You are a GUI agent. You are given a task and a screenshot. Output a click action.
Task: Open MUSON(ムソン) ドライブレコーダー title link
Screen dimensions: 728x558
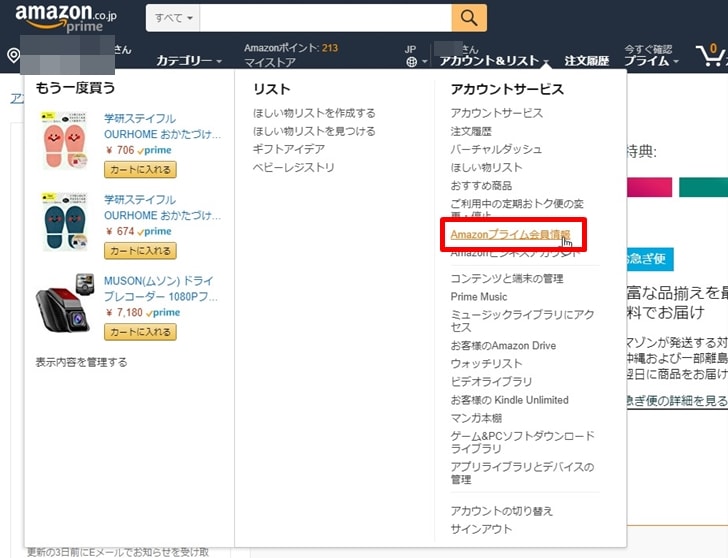(161, 289)
